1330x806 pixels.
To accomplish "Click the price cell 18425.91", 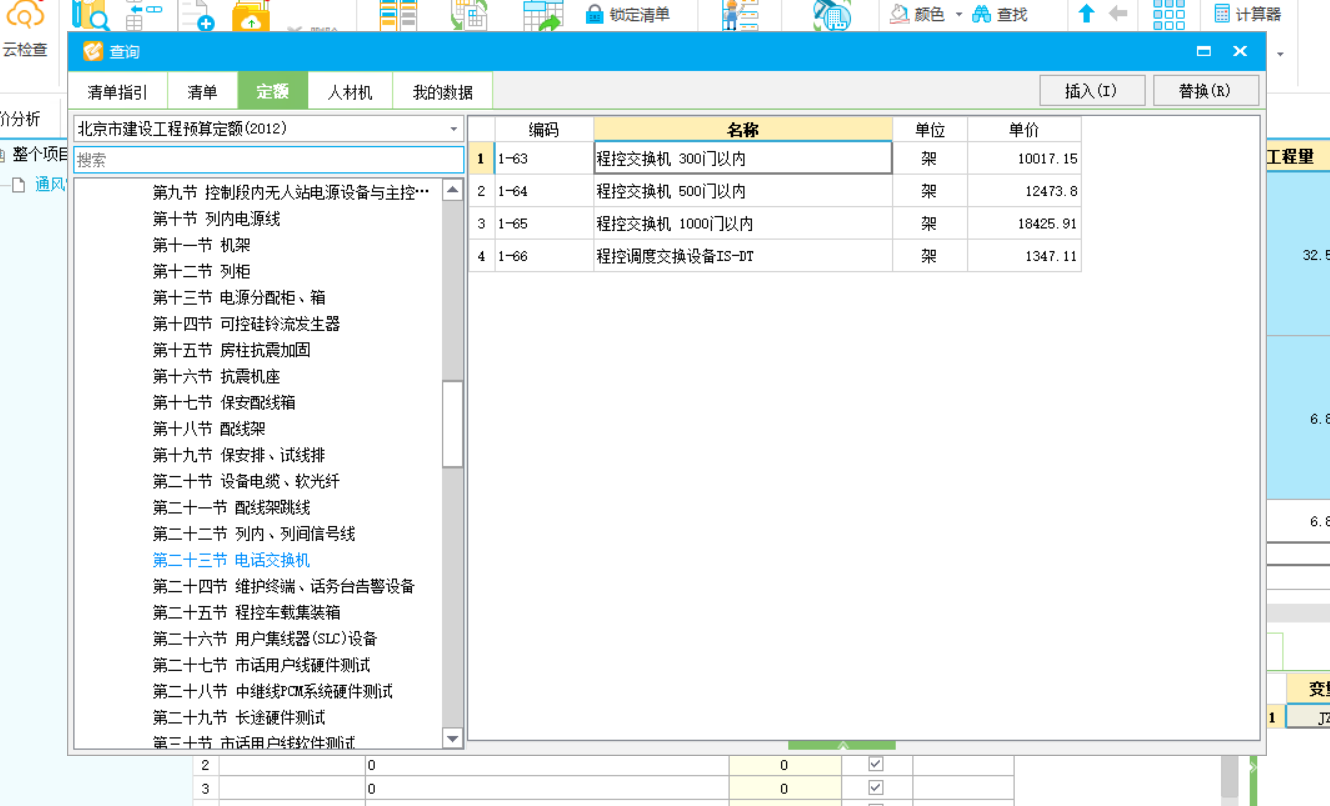I will (x=1024, y=223).
